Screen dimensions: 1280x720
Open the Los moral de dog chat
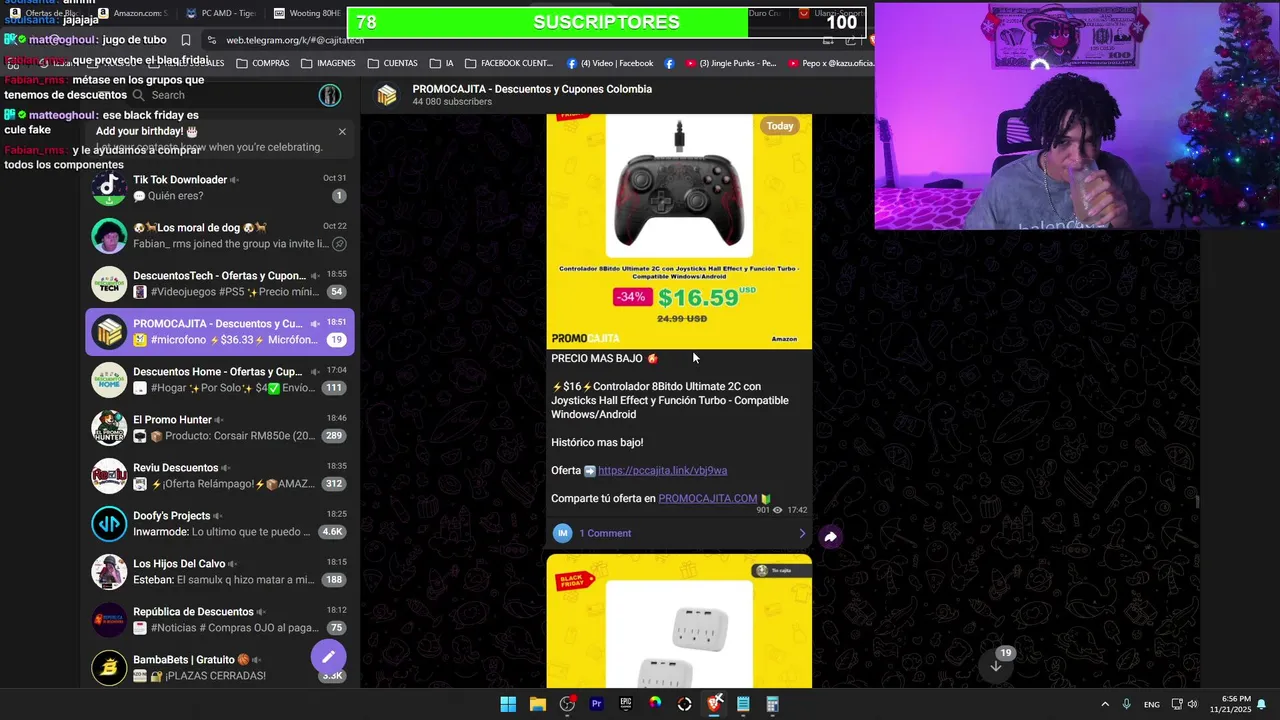pos(220,236)
